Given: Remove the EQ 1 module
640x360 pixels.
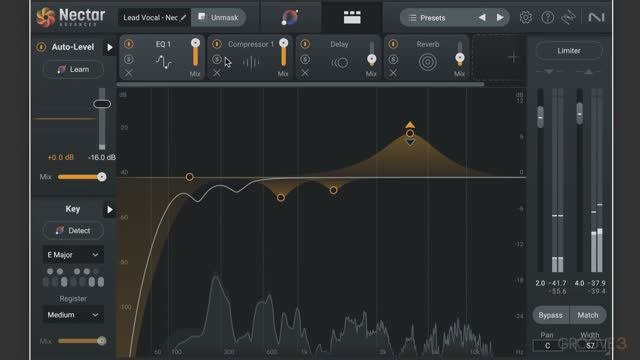Looking at the screenshot, I should [x=129, y=73].
